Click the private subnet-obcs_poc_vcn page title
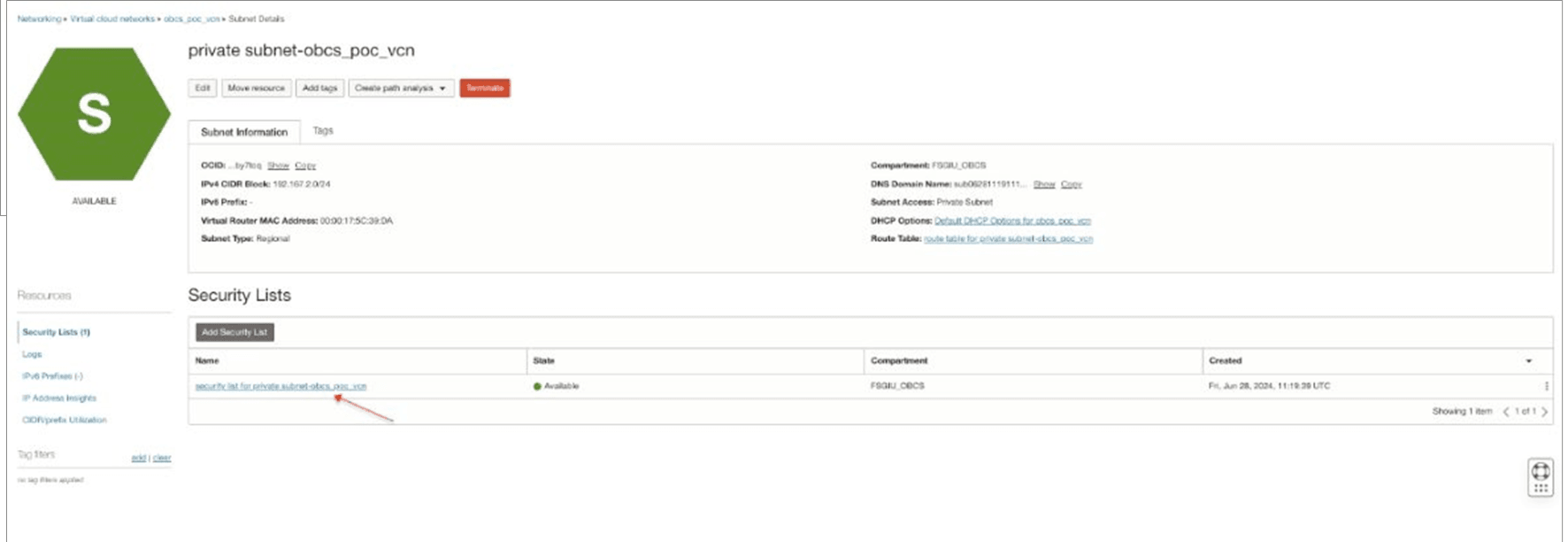Image resolution: width=1568 pixels, height=542 pixels. (x=301, y=50)
